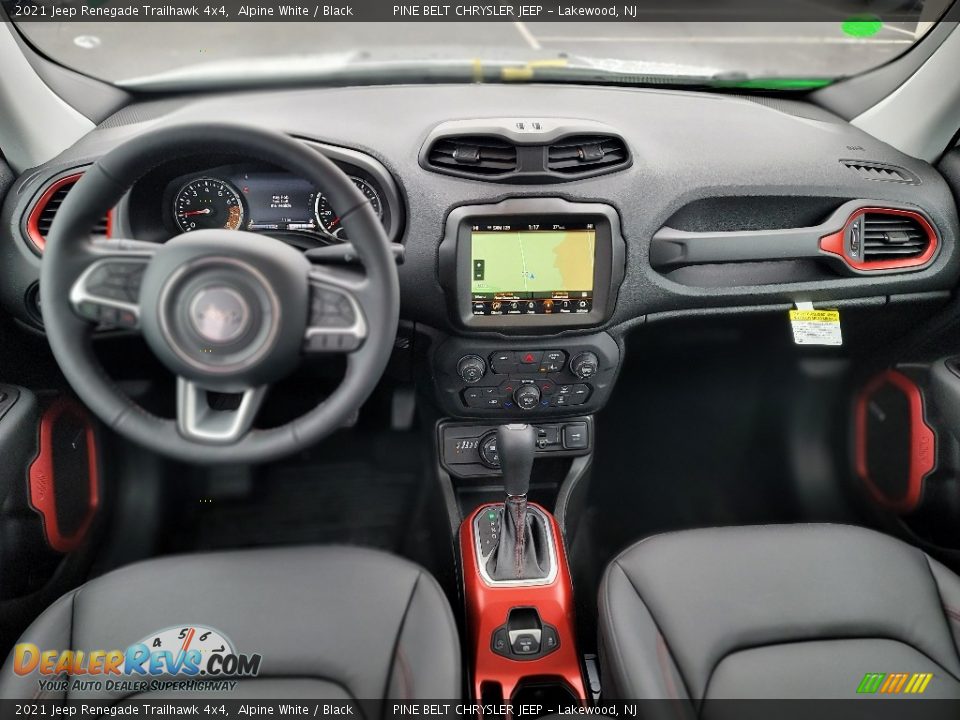960x720 pixels.
Task: Click the DealerRevs.com logo
Action: [x=137, y=660]
